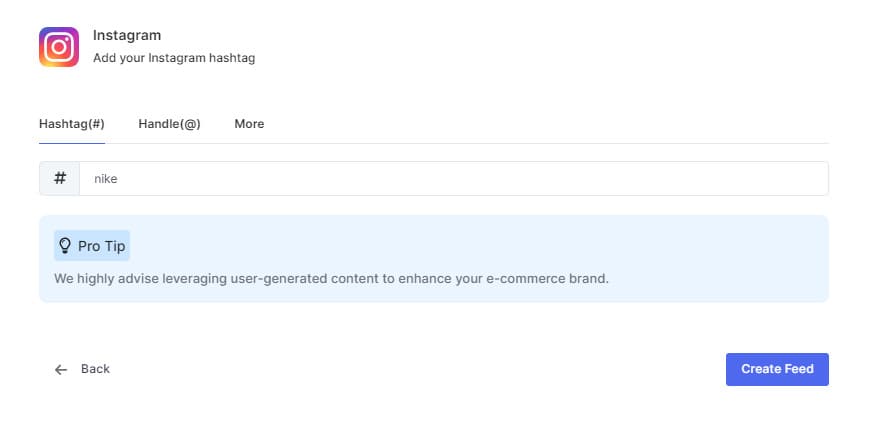Click the left arrow beside Back
Image resolution: width=880 pixels, height=422 pixels.
click(x=61, y=369)
